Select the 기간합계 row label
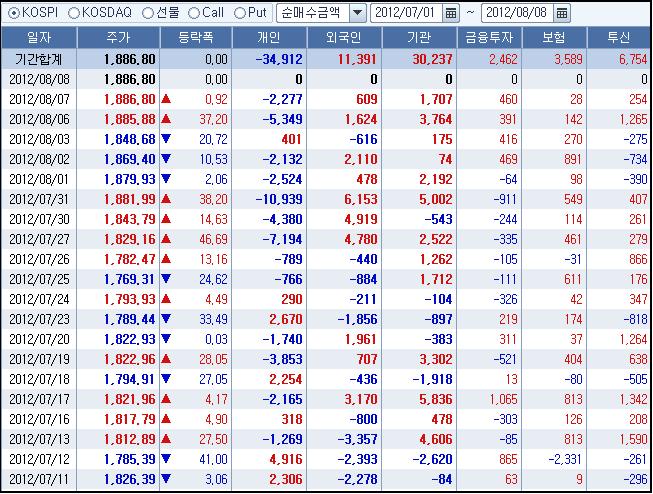The height and width of the screenshot is (494, 653). click(38, 60)
